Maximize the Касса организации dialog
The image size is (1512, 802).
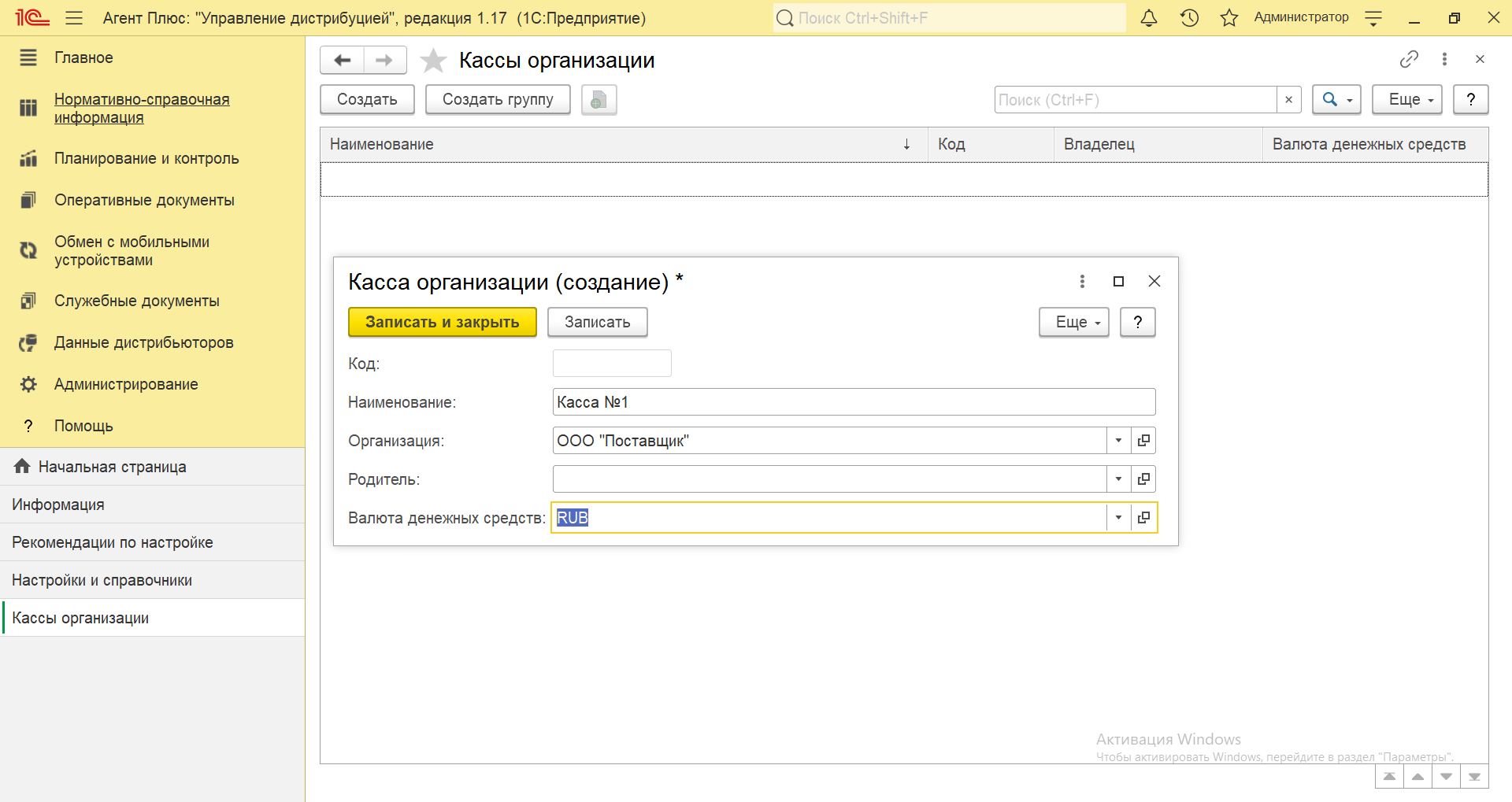[1118, 281]
